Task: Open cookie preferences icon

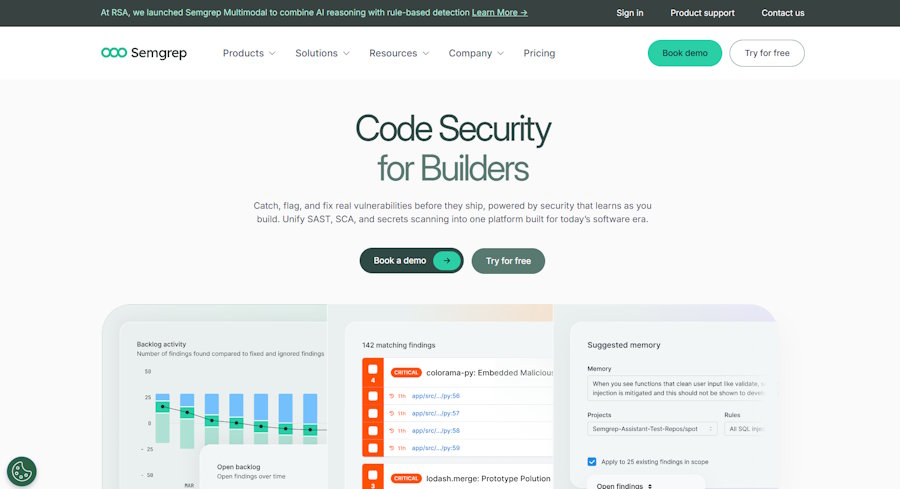Action: tap(22, 472)
